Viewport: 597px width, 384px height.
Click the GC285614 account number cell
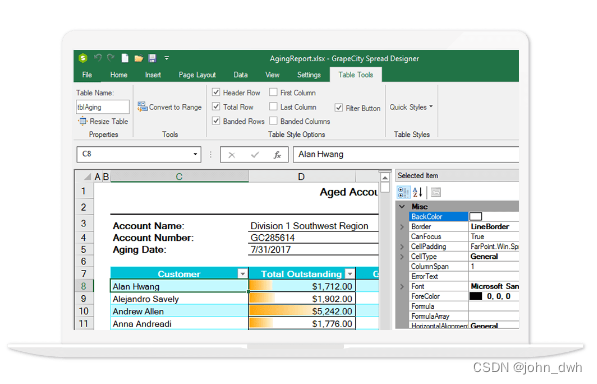point(313,238)
